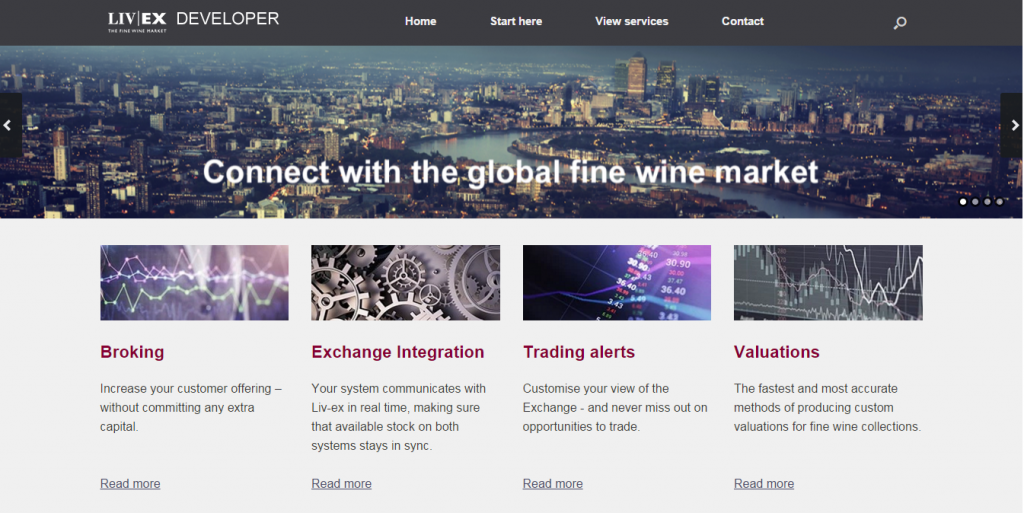Read more under Valuations
1024x513 pixels.
click(764, 484)
